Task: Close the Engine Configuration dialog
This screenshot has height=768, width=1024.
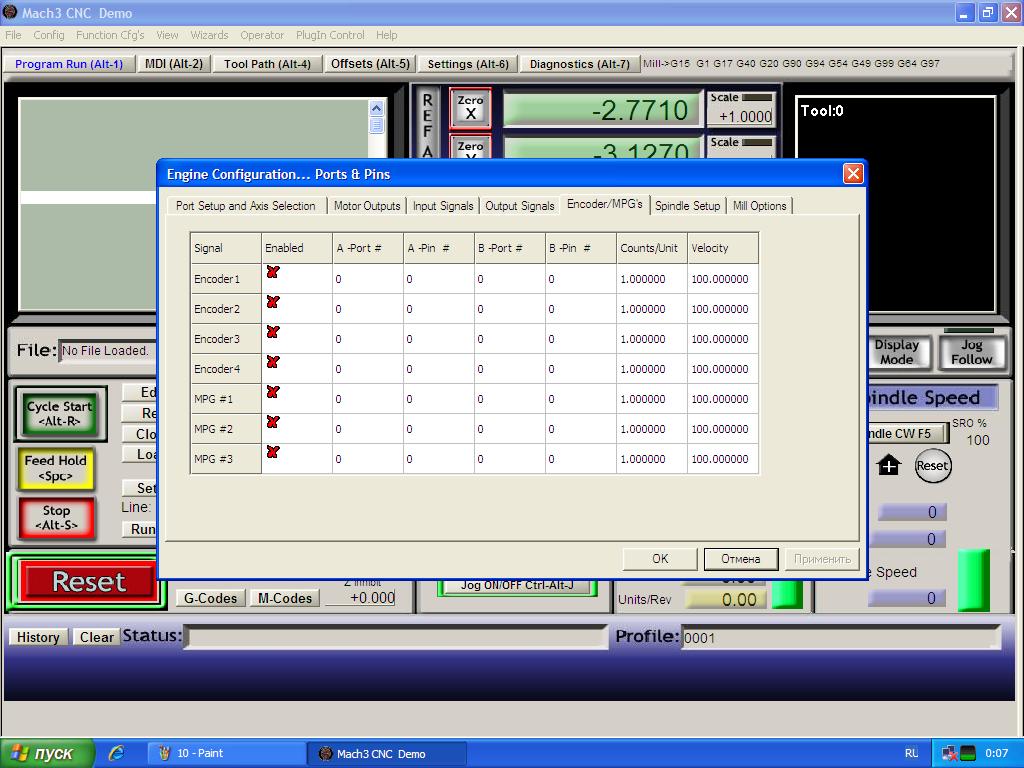Action: pos(853,174)
